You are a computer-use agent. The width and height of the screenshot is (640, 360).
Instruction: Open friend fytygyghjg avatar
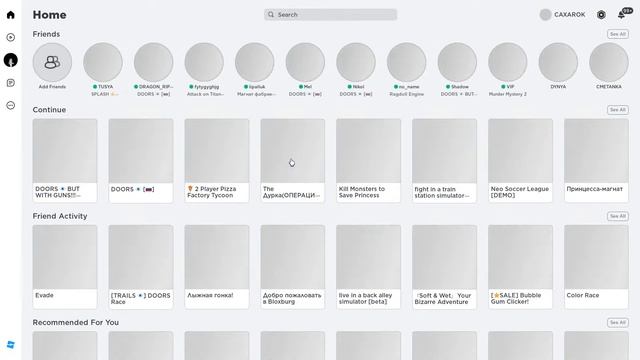point(204,62)
